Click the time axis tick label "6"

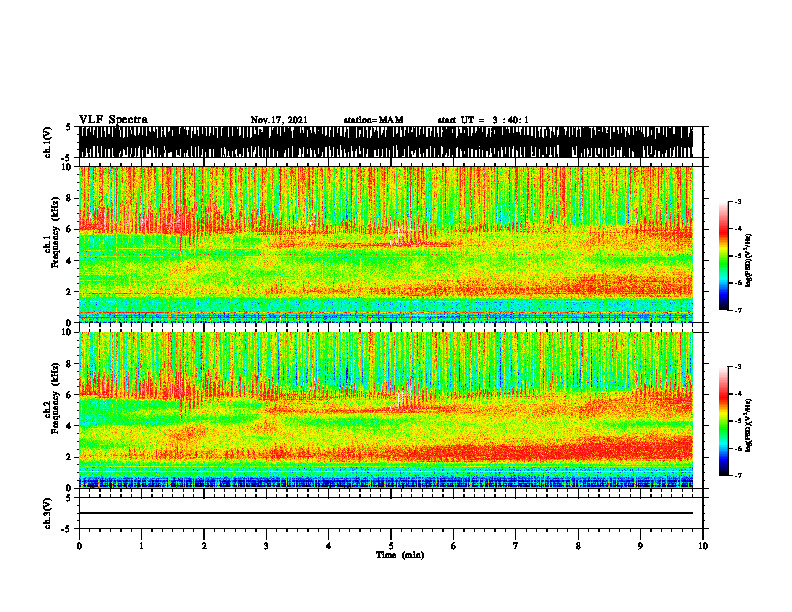click(454, 546)
